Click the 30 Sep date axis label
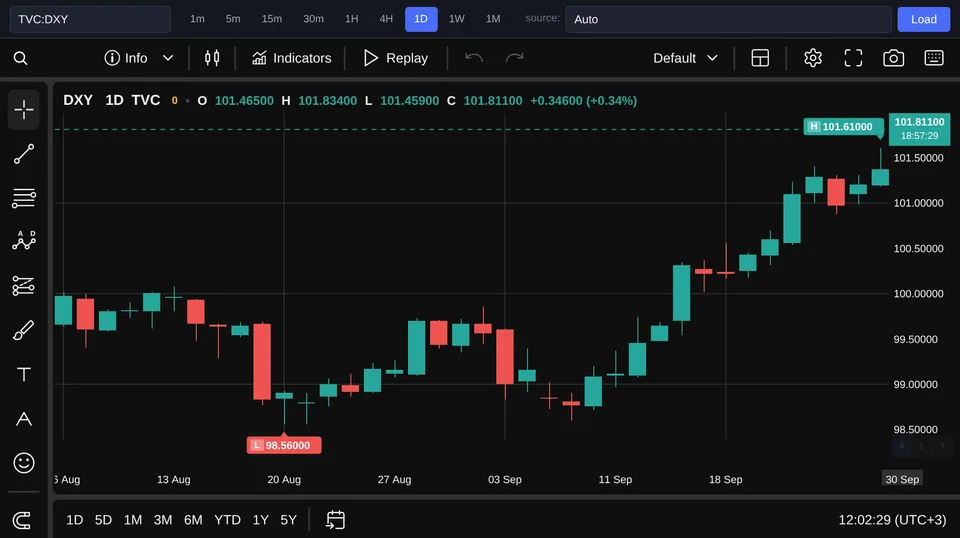Viewport: 960px width, 538px height. click(x=902, y=479)
